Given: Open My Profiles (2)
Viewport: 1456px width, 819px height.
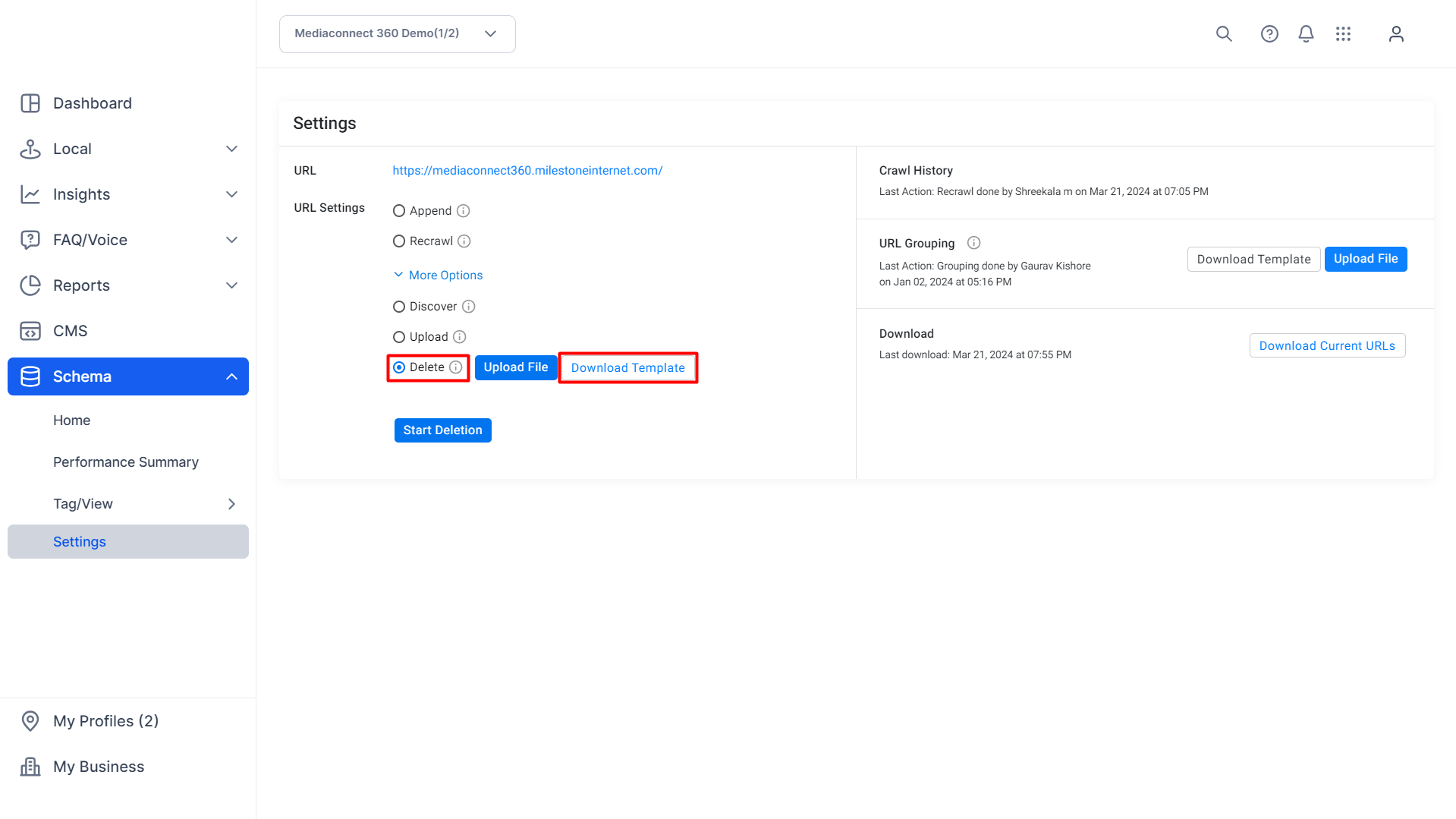Looking at the screenshot, I should (x=106, y=721).
